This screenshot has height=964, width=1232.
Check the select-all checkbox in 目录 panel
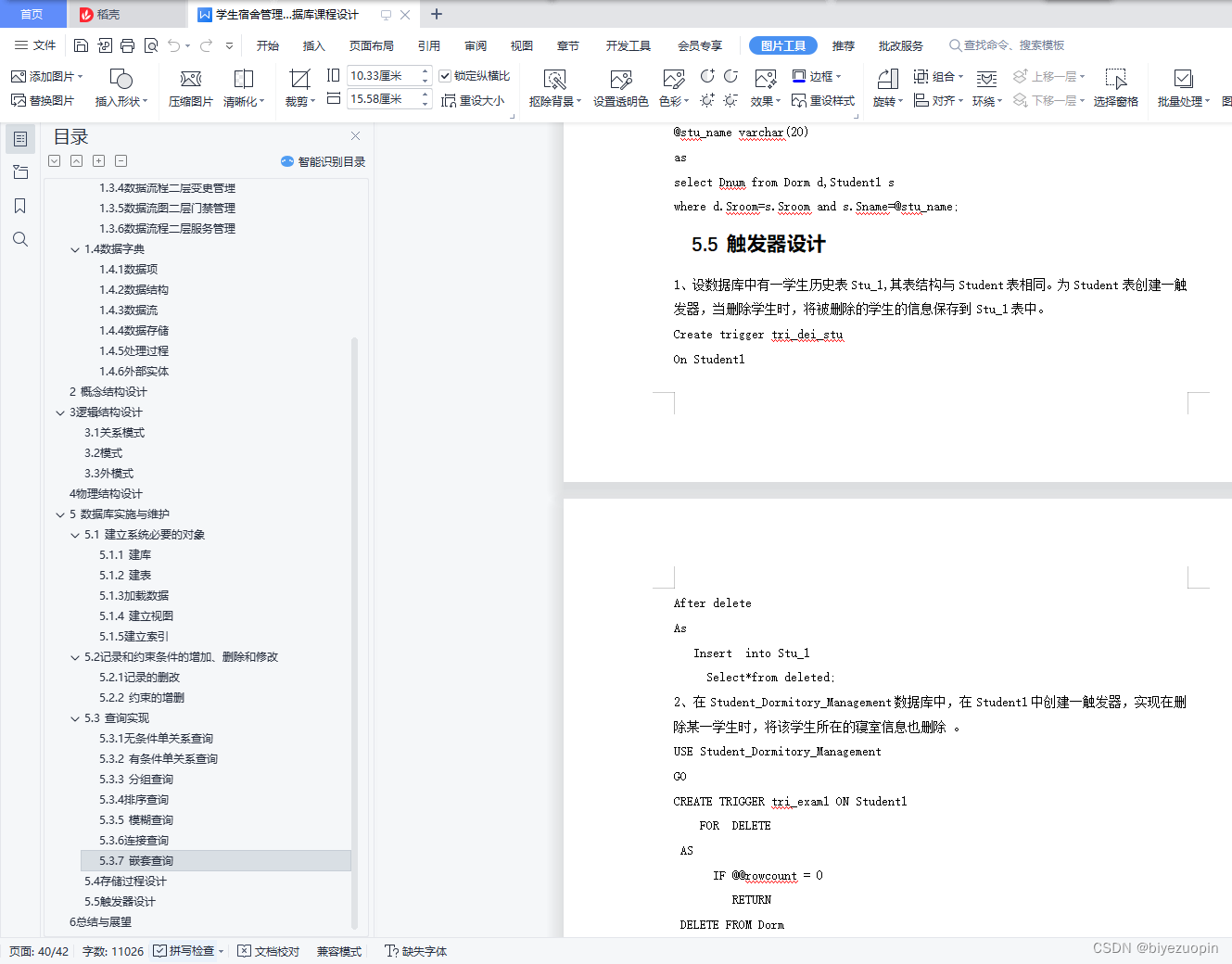coord(54,160)
